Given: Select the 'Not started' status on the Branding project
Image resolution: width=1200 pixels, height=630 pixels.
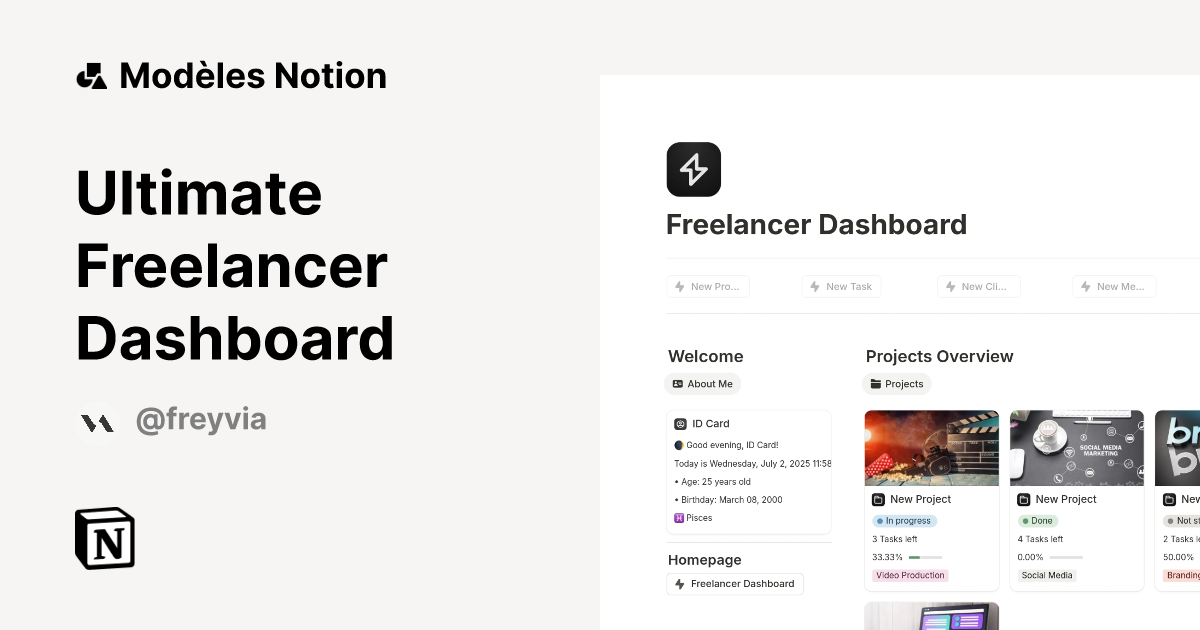Looking at the screenshot, I should tap(1182, 520).
